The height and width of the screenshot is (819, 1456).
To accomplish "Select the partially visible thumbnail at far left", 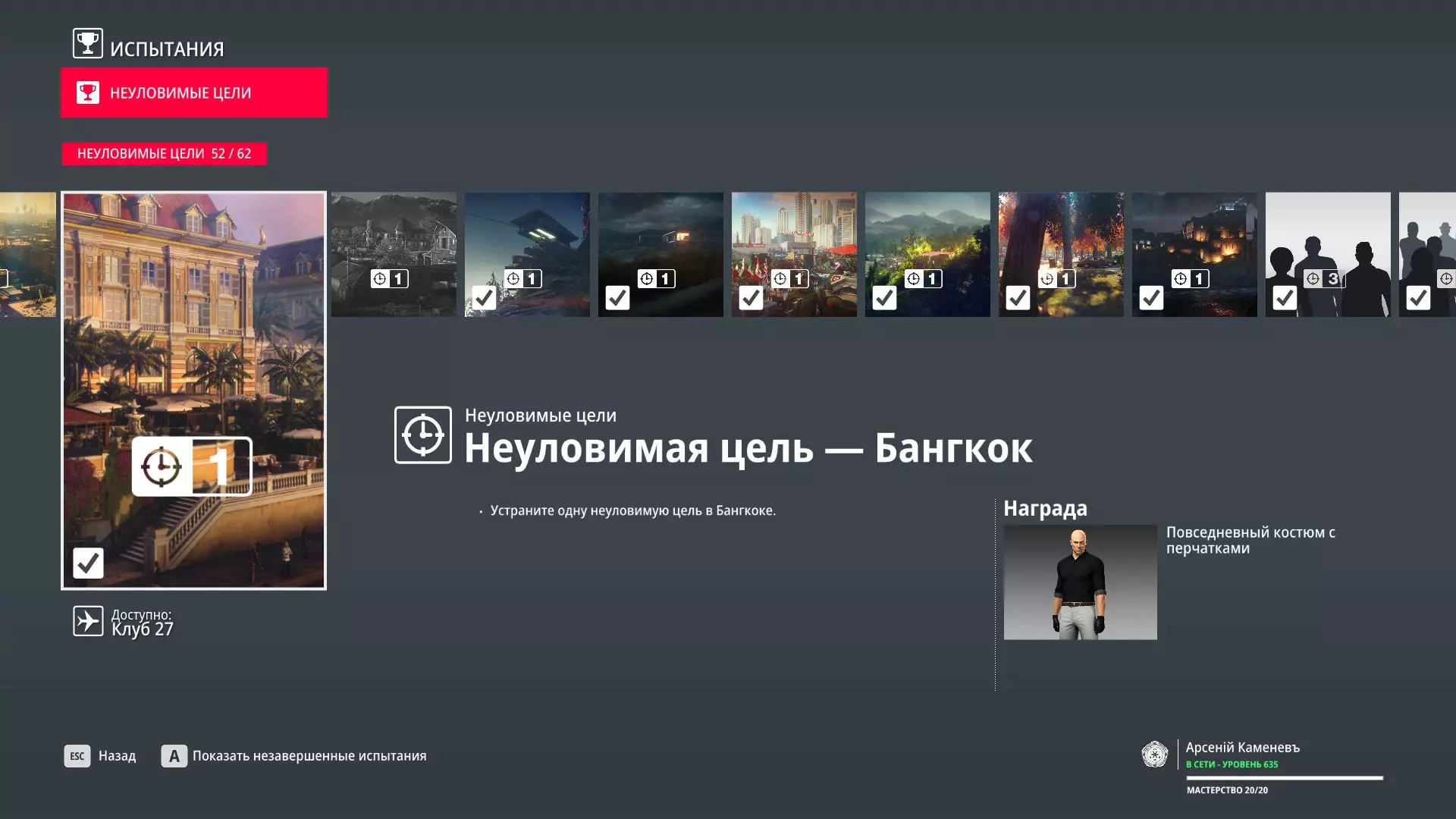I will [x=27, y=254].
